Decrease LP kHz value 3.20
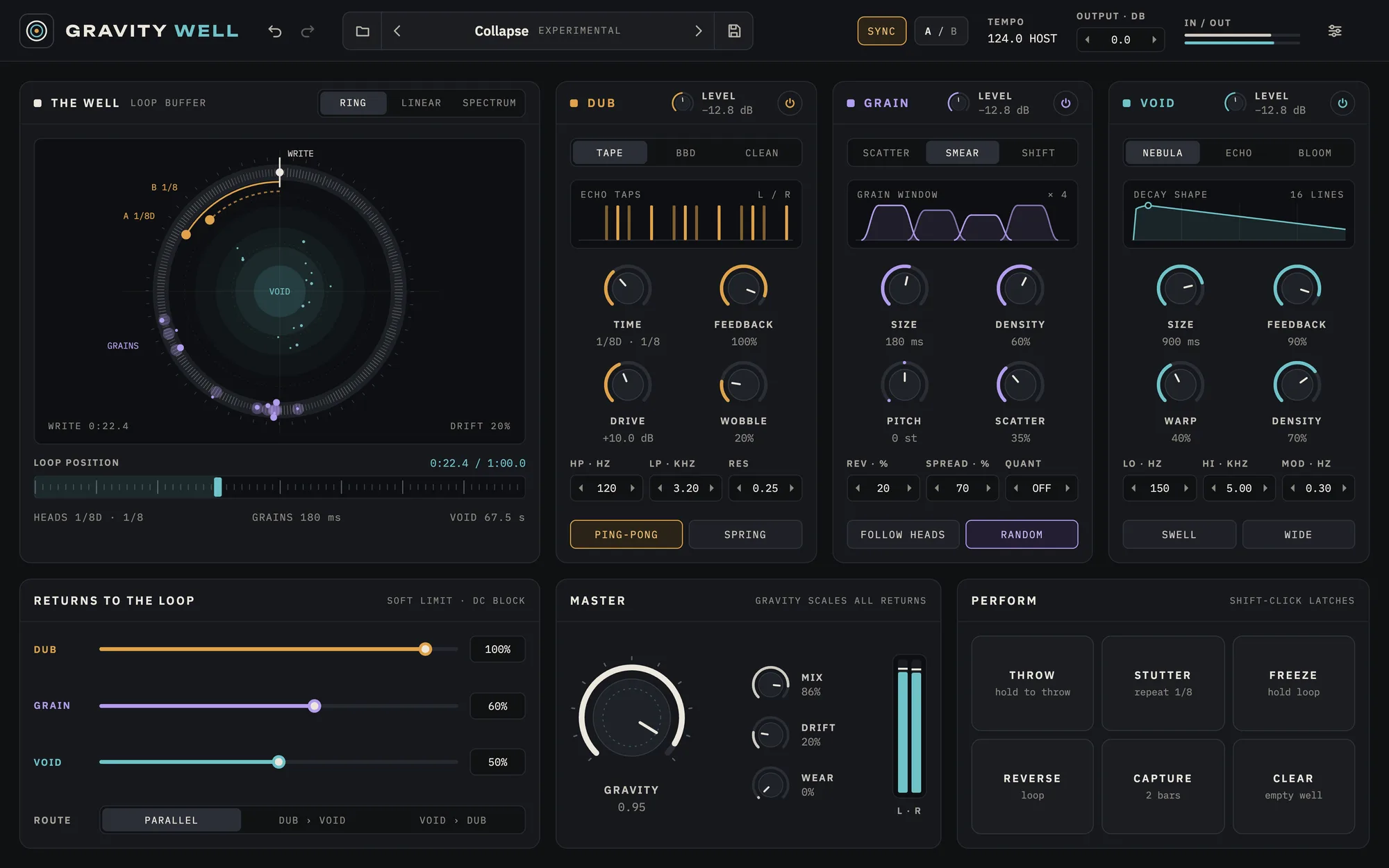 tap(660, 488)
